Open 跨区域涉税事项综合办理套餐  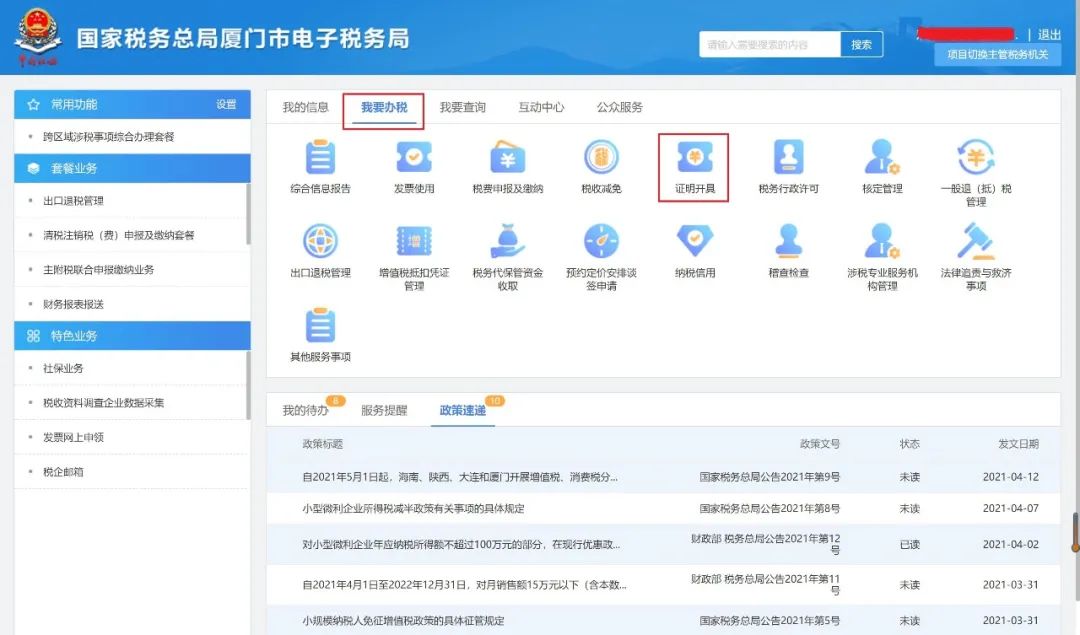(108, 137)
